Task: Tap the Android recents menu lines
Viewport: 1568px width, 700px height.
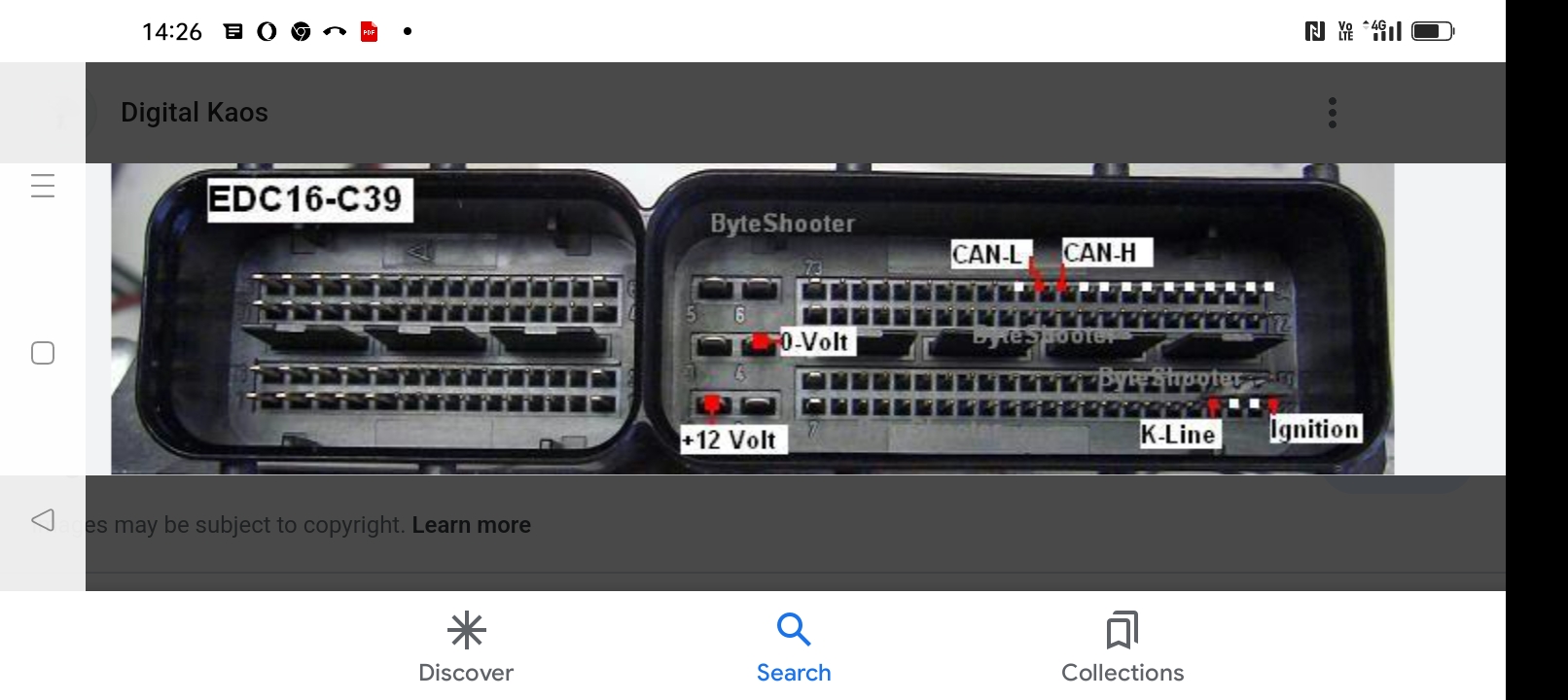Action: (x=43, y=186)
